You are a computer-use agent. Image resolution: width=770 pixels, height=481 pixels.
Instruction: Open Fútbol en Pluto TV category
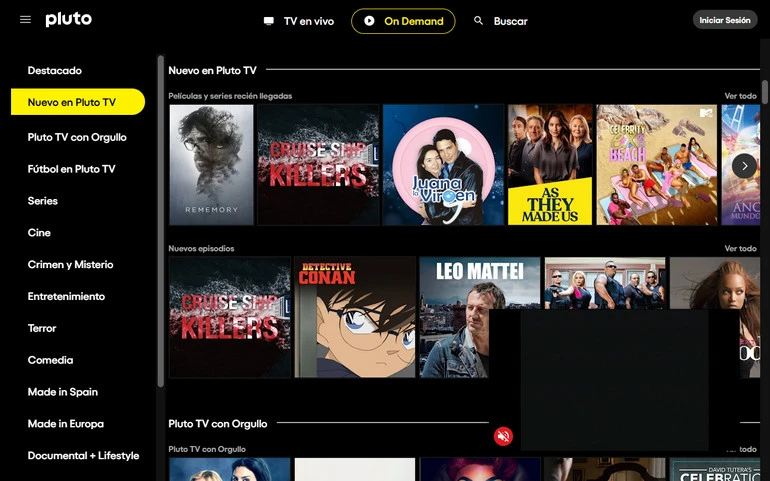(72, 169)
